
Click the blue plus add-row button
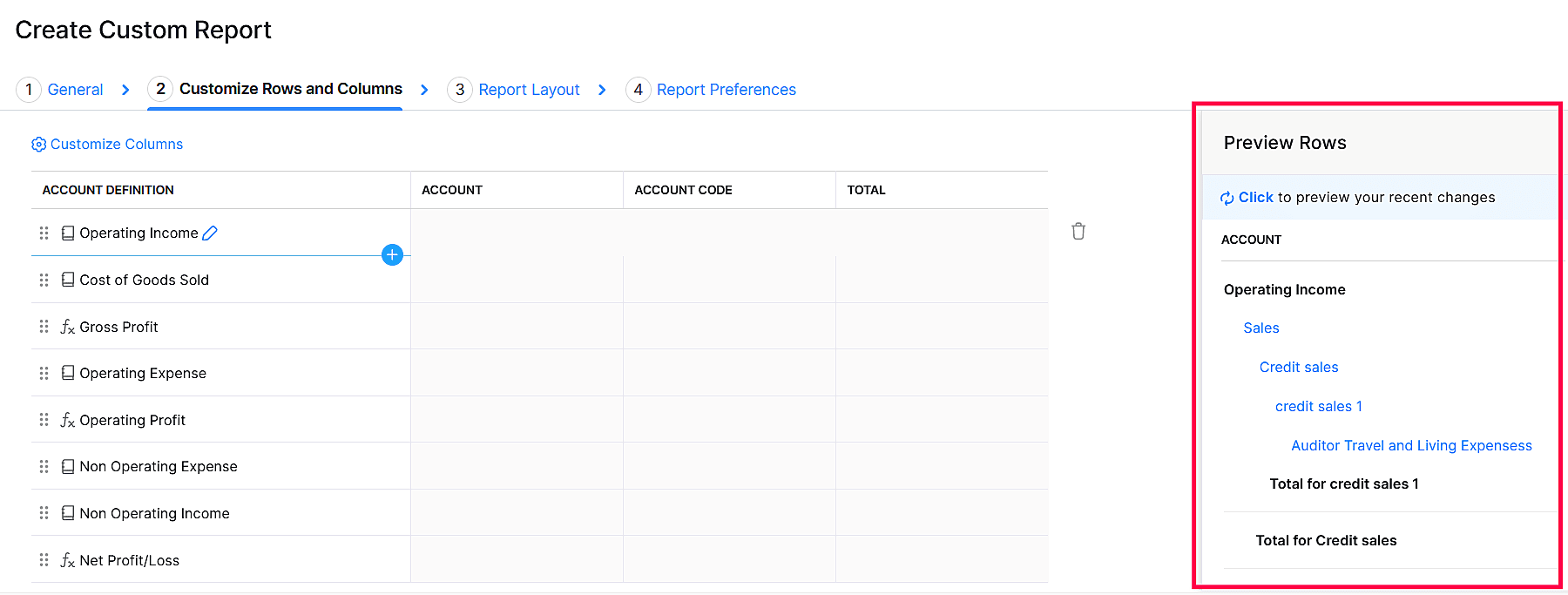(x=392, y=254)
